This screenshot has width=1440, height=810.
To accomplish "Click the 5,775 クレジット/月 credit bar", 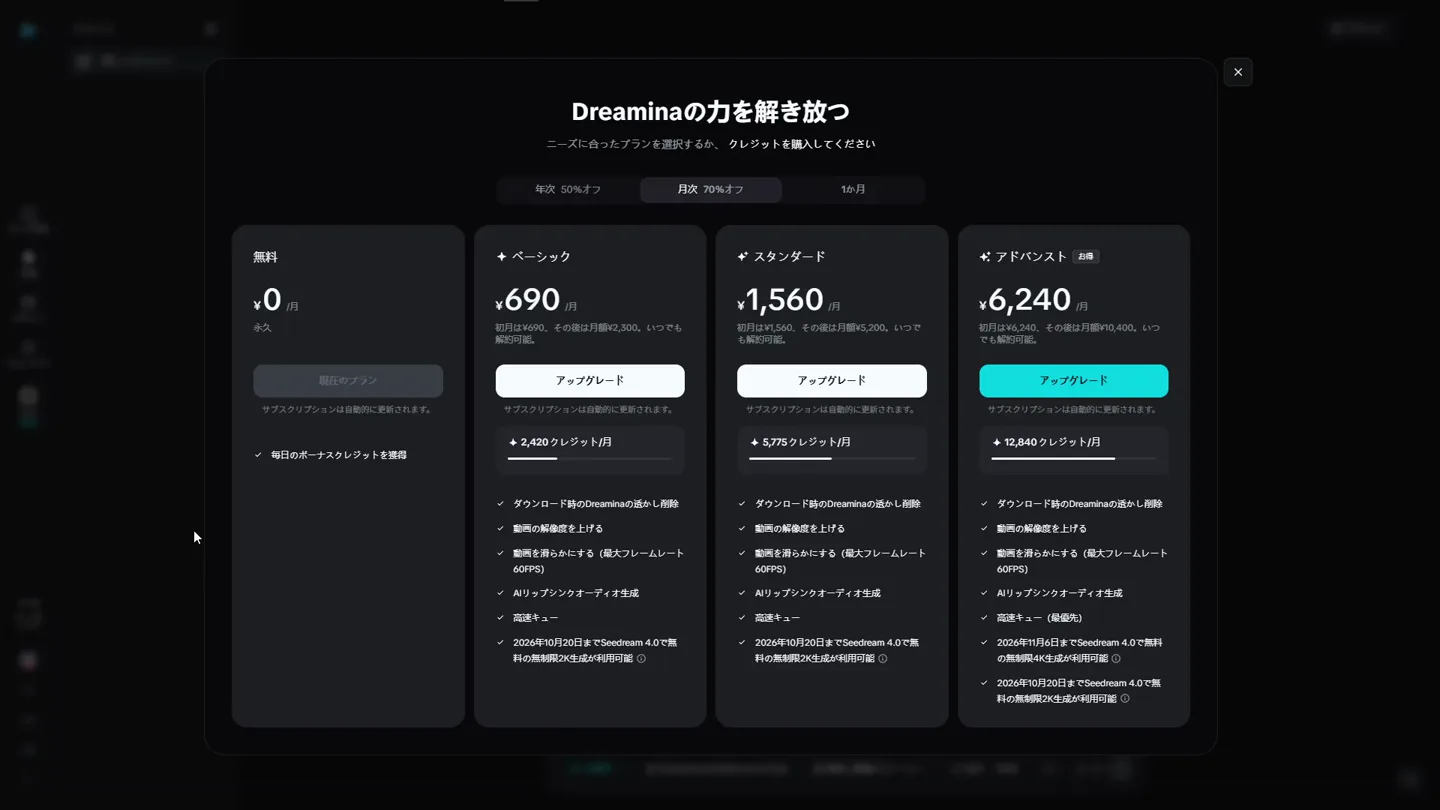I will point(832,449).
